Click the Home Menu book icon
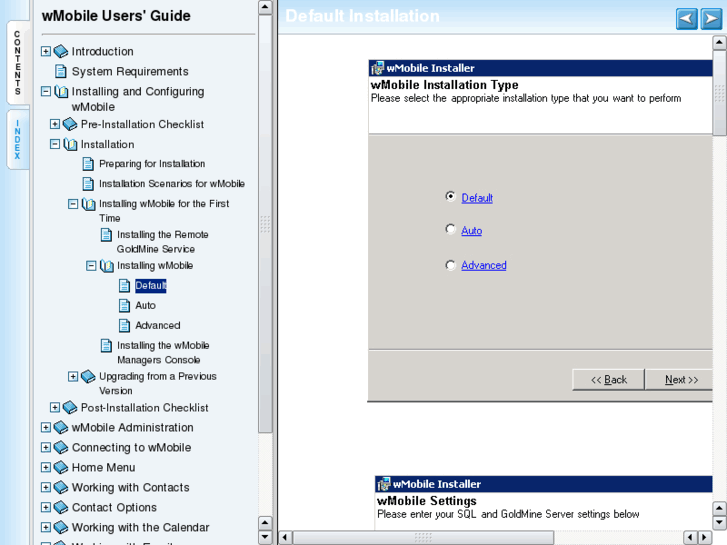This screenshot has height=545, width=727. (x=61, y=467)
